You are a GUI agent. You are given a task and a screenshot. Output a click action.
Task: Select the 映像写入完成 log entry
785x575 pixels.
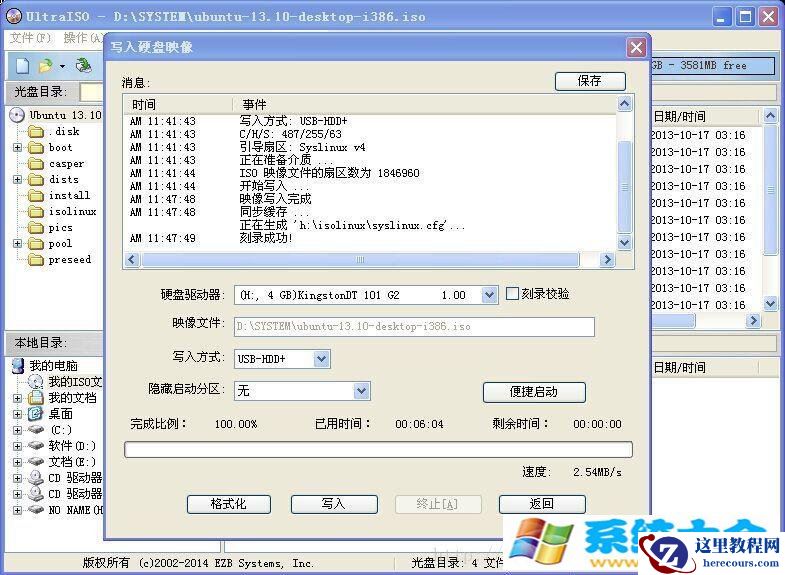275,199
